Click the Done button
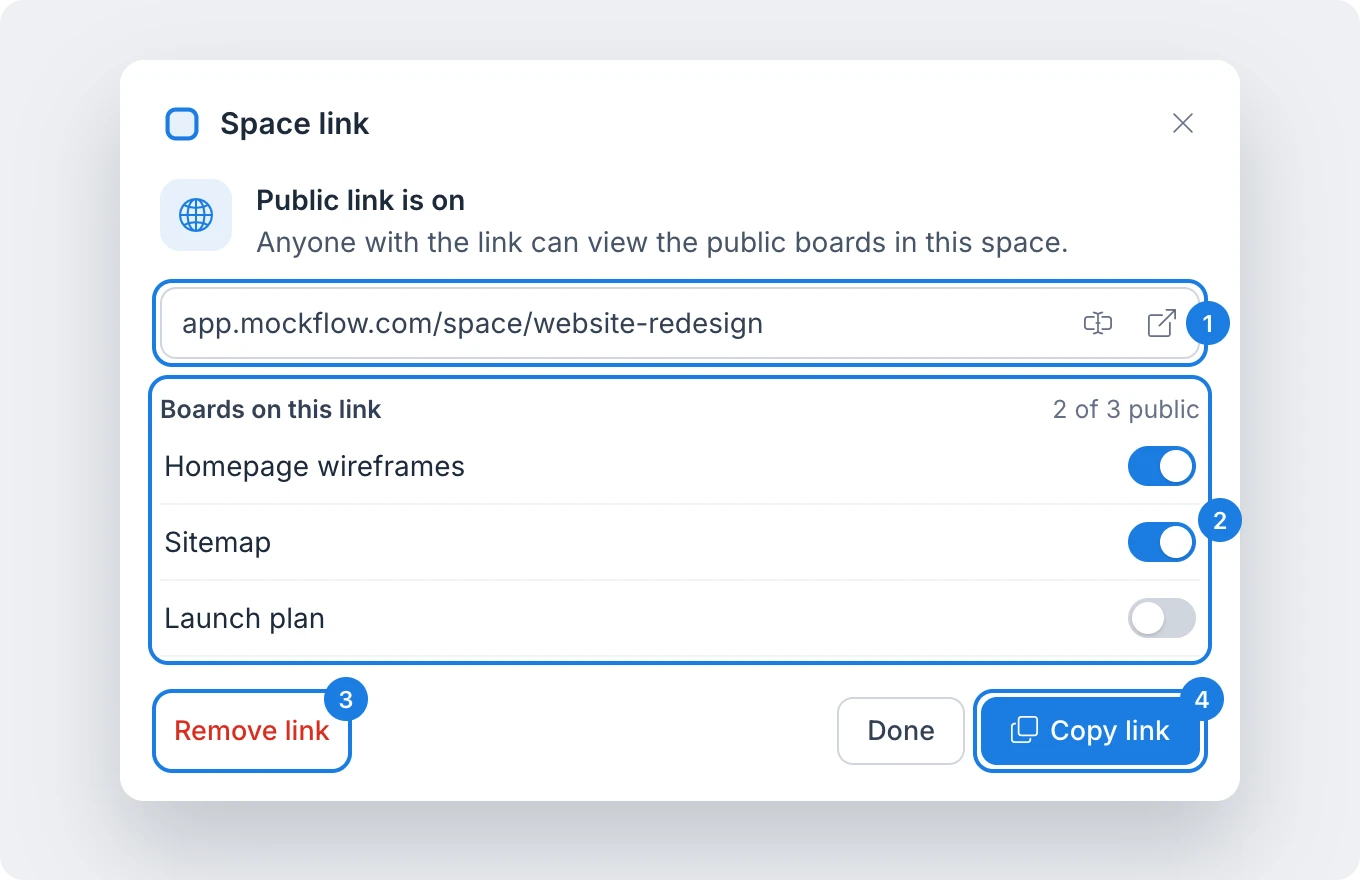This screenshot has width=1360, height=880. (x=901, y=731)
